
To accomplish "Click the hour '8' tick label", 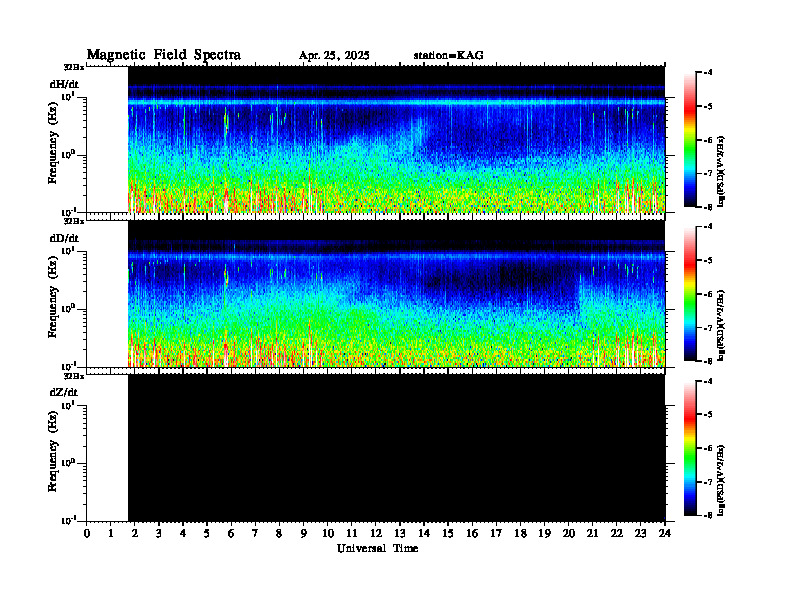I will (279, 534).
